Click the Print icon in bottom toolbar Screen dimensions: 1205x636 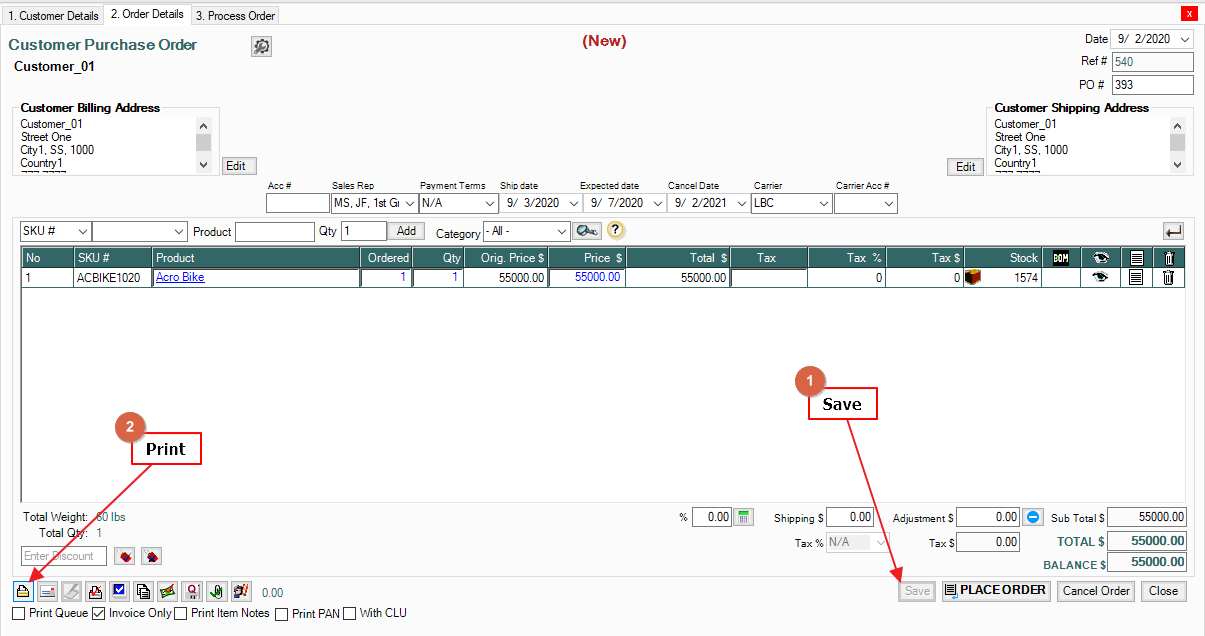click(x=23, y=591)
